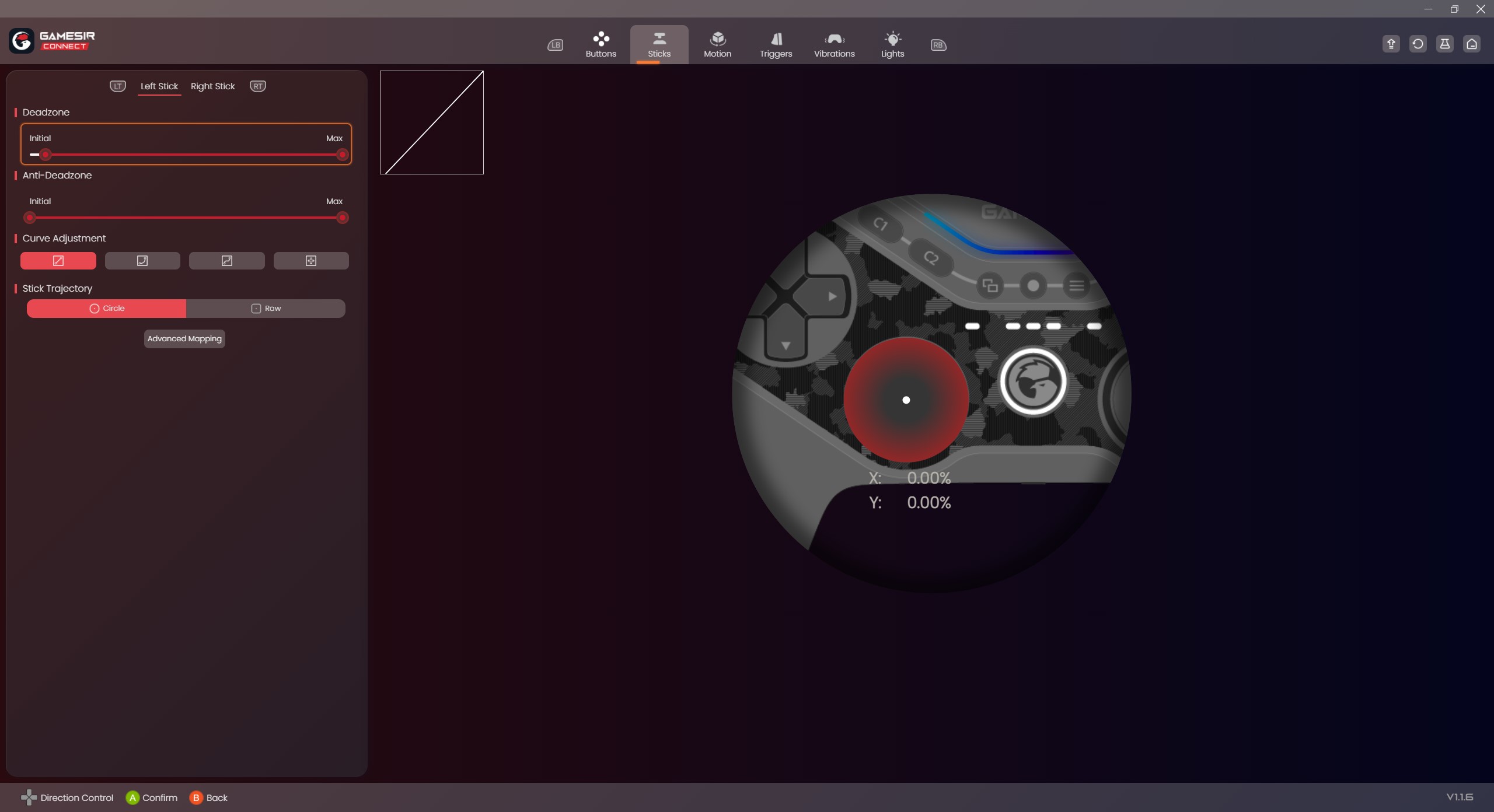Open the Lights tab

[892, 45]
